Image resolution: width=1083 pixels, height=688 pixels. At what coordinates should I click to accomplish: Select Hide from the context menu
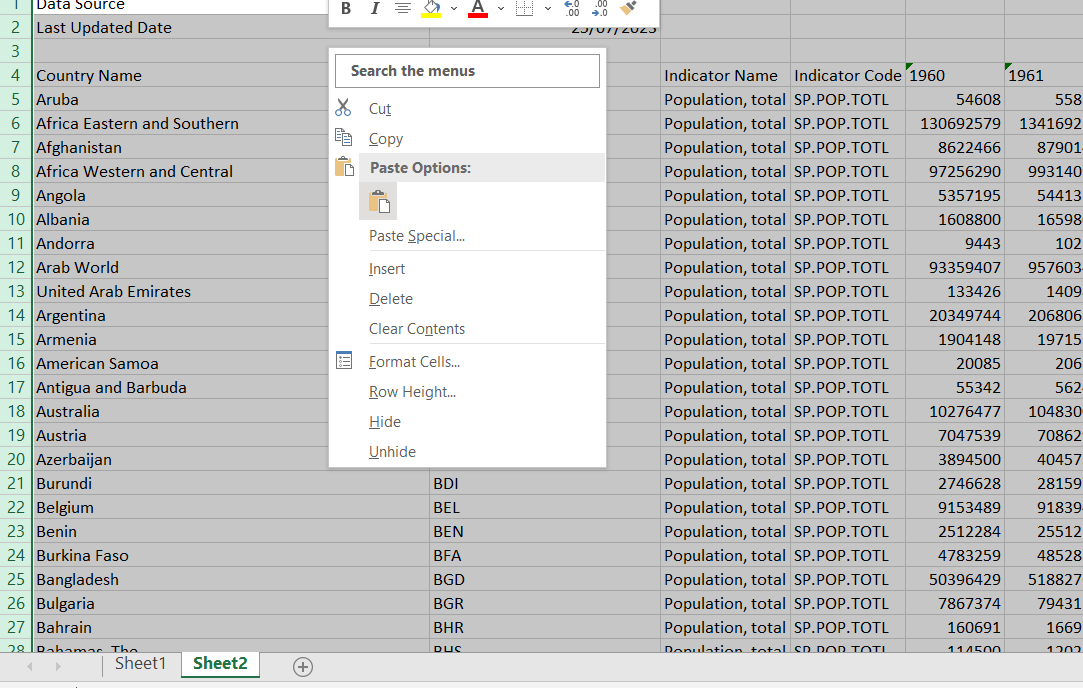pos(385,421)
